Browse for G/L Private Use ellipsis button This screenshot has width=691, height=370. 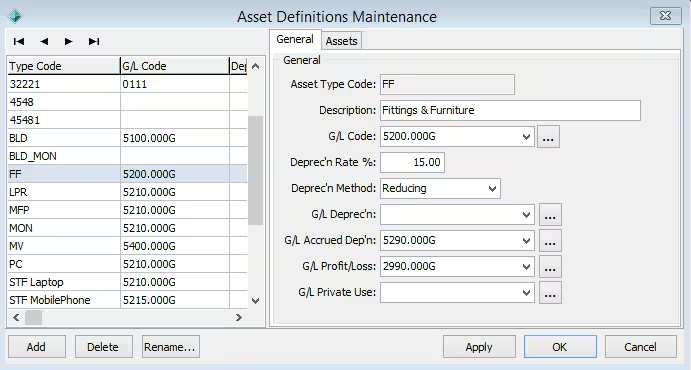point(550,292)
